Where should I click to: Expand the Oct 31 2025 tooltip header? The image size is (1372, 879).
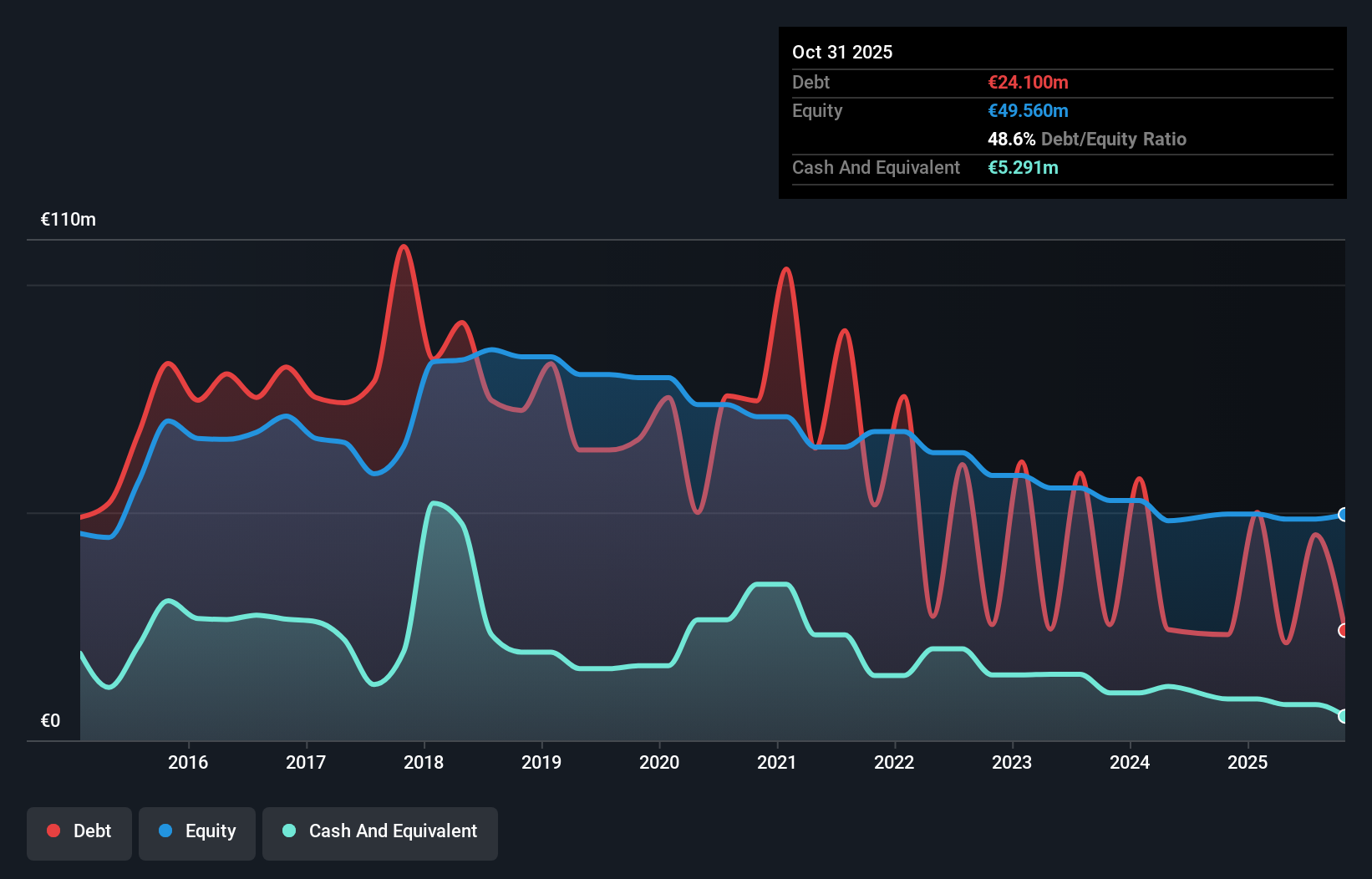tap(842, 52)
